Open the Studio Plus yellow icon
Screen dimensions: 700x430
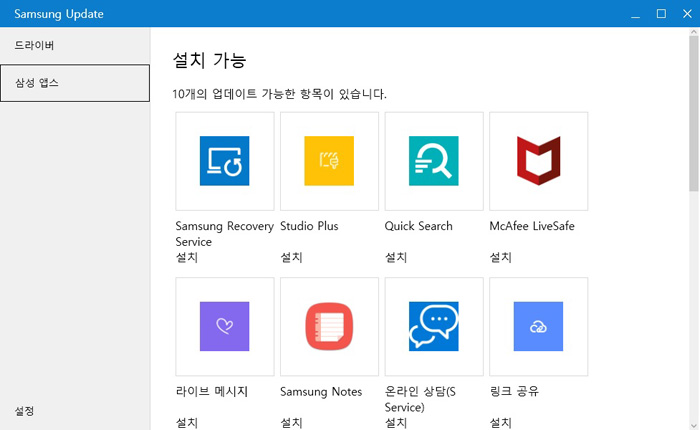point(329,161)
